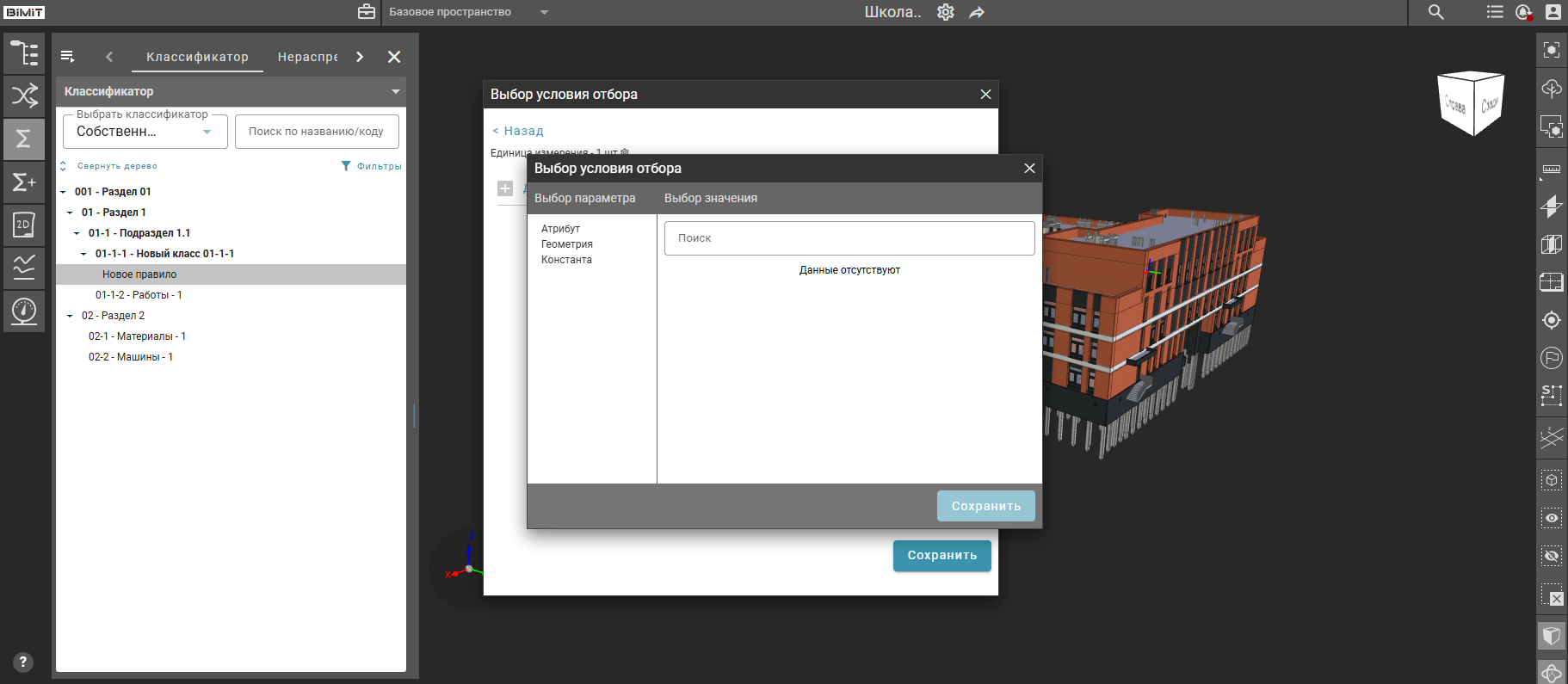Click the flag marker tool icon
This screenshot has width=1568, height=684.
point(1552,358)
